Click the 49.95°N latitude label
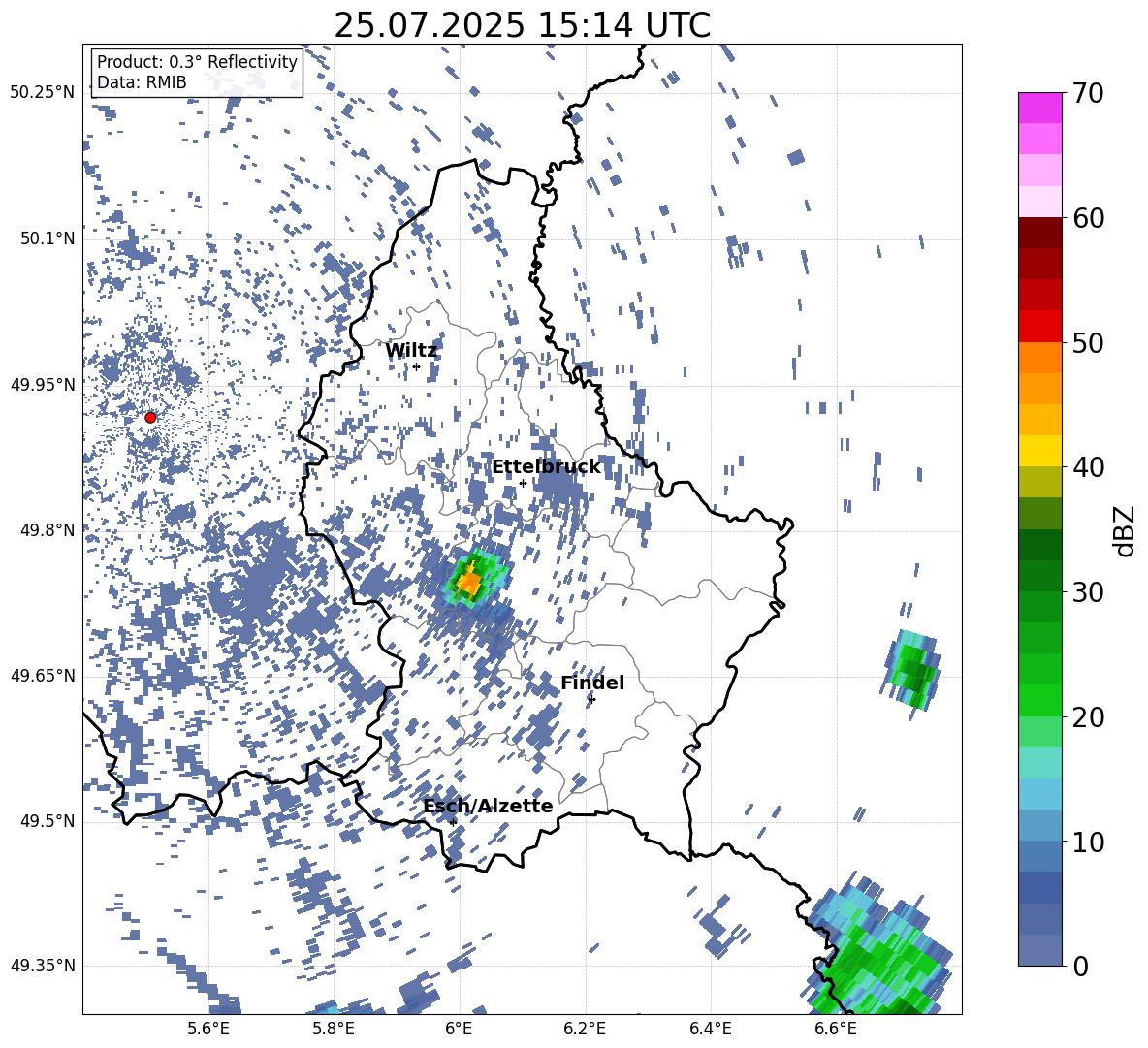Screen dimensions: 1148x1048 tap(43, 384)
